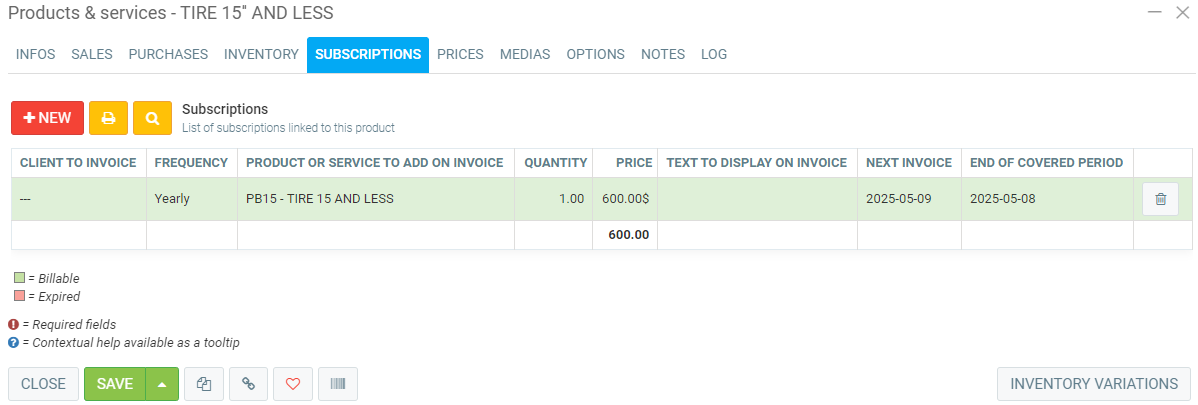1198x405 pixels.
Task: Open Inventory Variations
Action: click(x=1094, y=384)
